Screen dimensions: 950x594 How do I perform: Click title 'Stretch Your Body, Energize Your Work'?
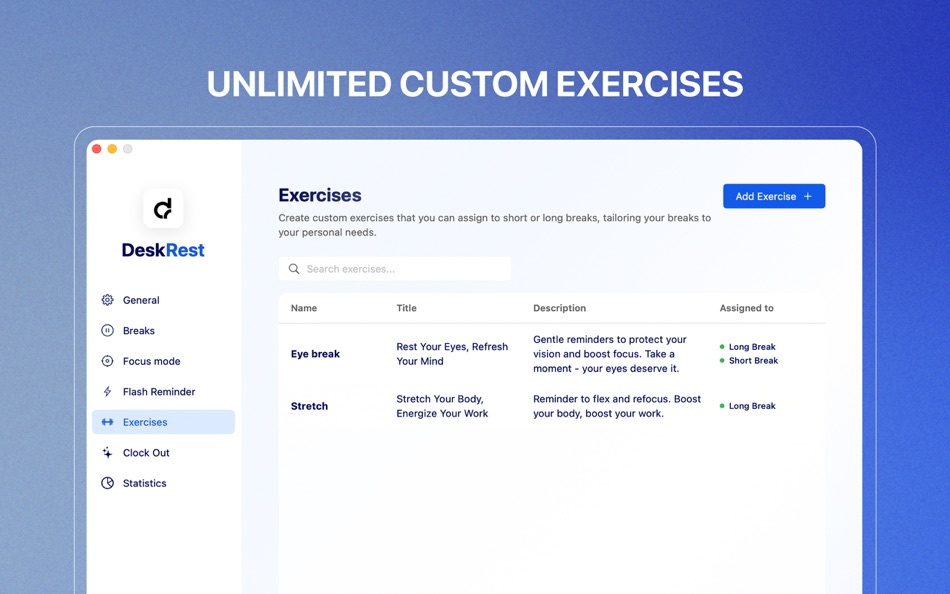coord(442,406)
